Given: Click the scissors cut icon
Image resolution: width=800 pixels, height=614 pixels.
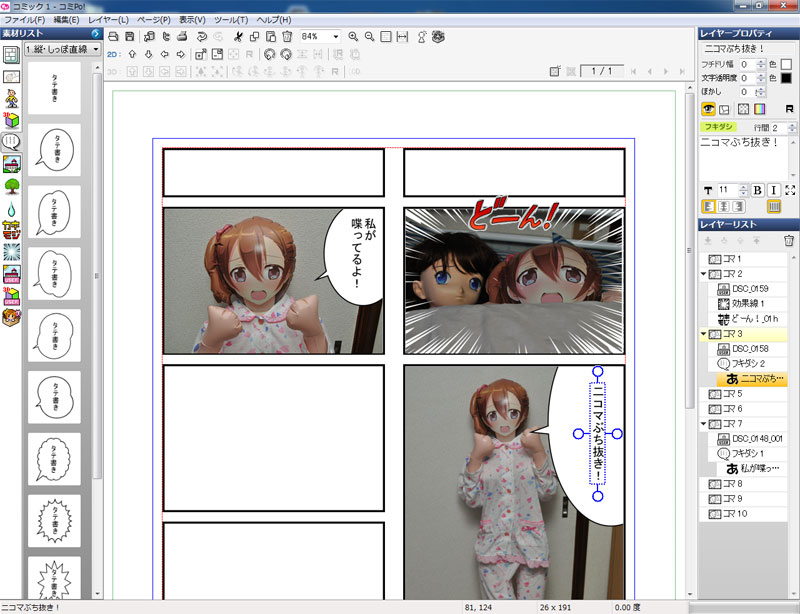Looking at the screenshot, I should pyautogui.click(x=238, y=37).
